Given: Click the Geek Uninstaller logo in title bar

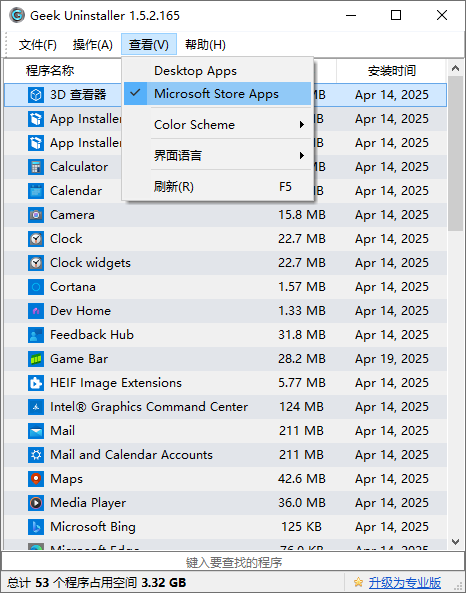Looking at the screenshot, I should pos(17,16).
